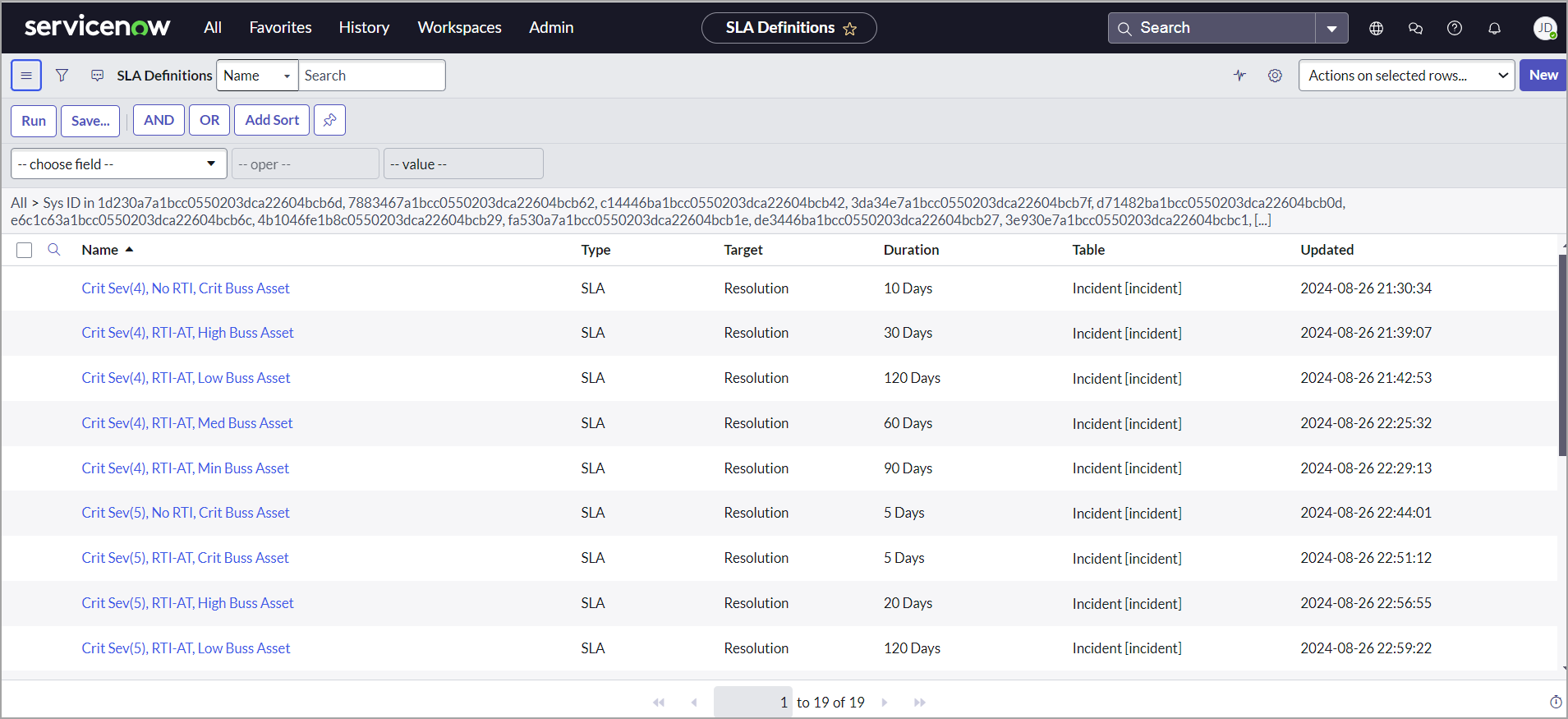This screenshot has width=1568, height=719.
Task: Open 'Crit Sev(4), RTI-AT, Med Buss Asset' link
Action: [x=187, y=423]
